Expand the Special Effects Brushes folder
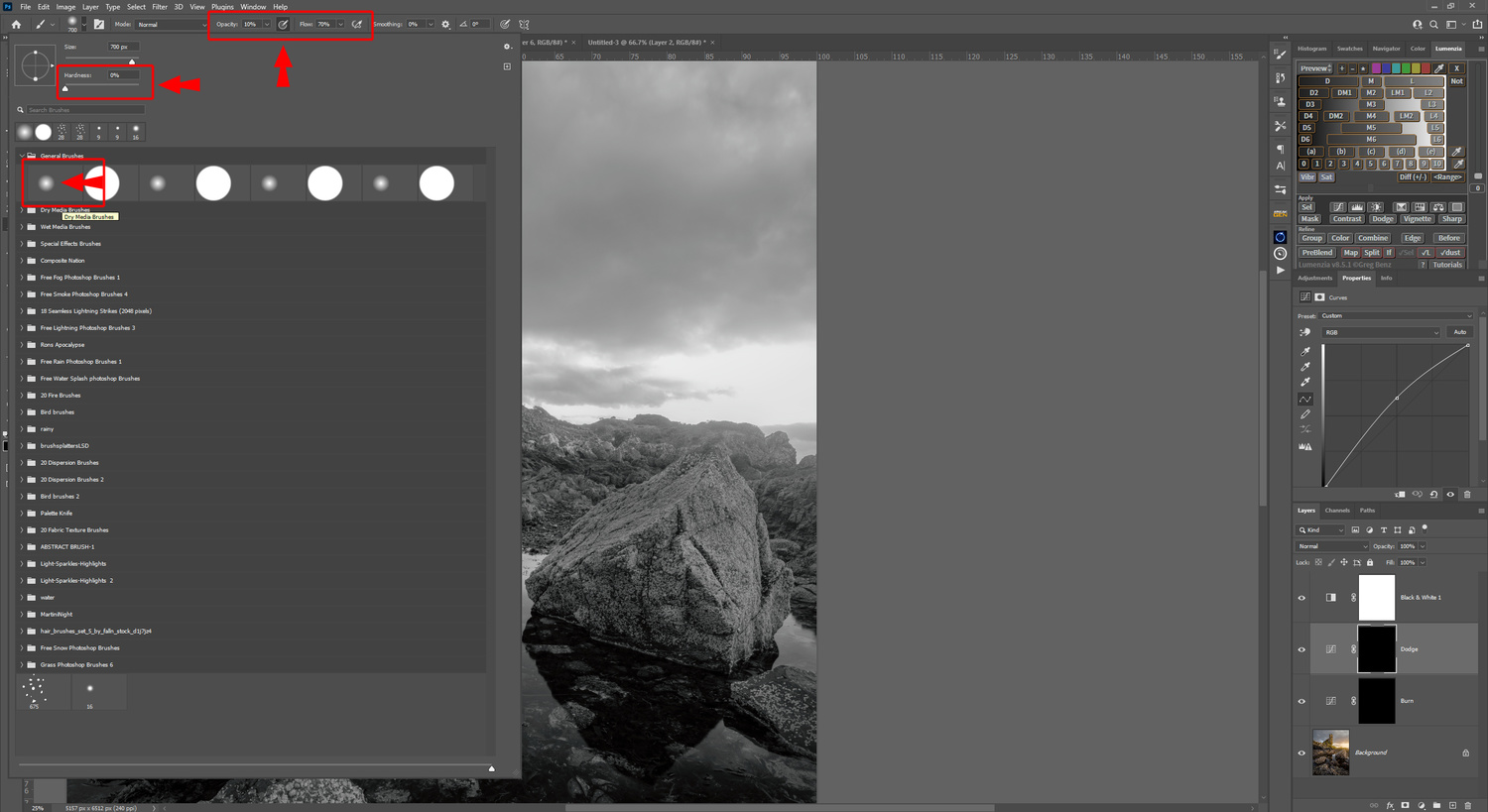The width and height of the screenshot is (1488, 812). [x=22, y=244]
